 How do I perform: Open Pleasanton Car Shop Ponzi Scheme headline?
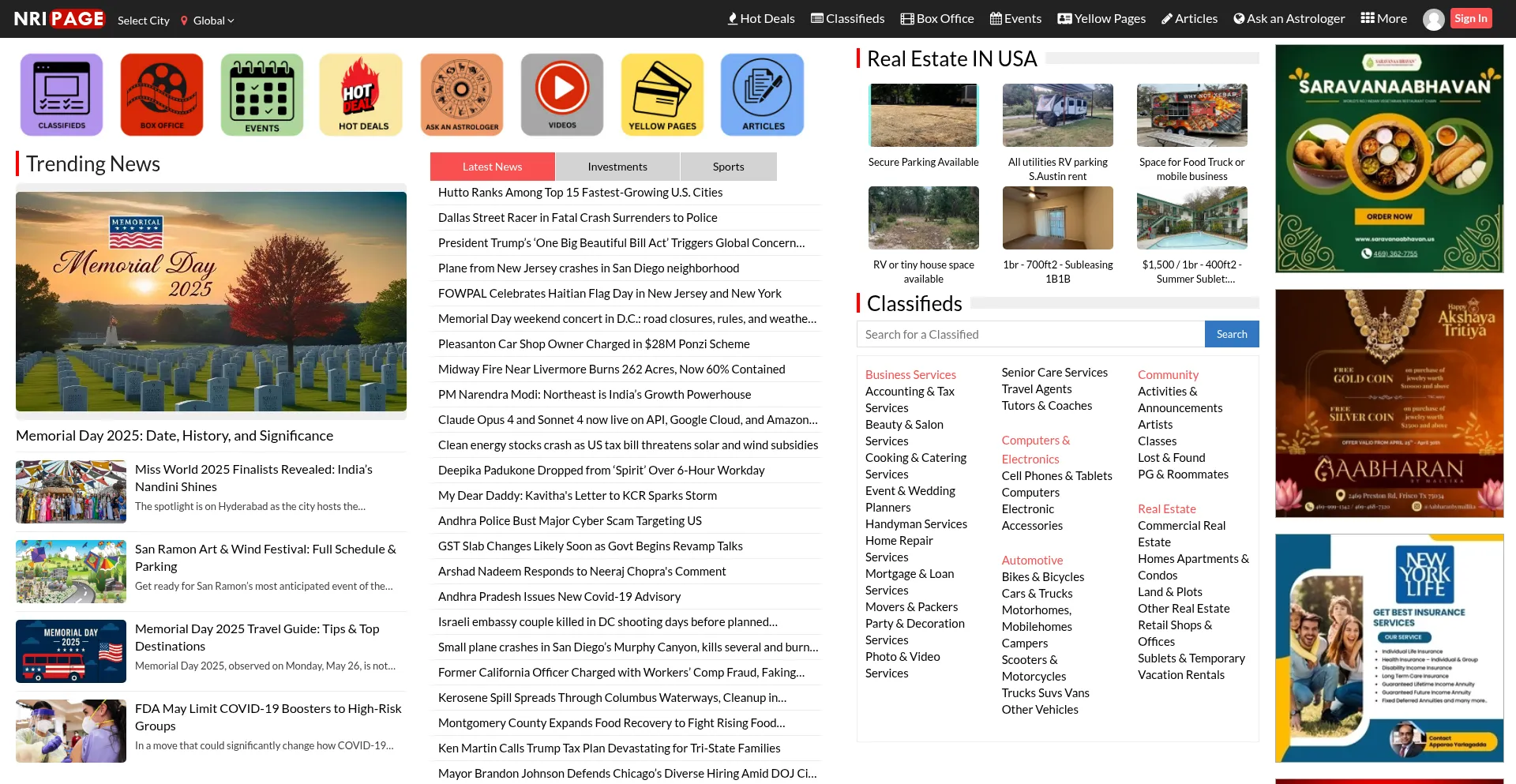[x=594, y=343]
